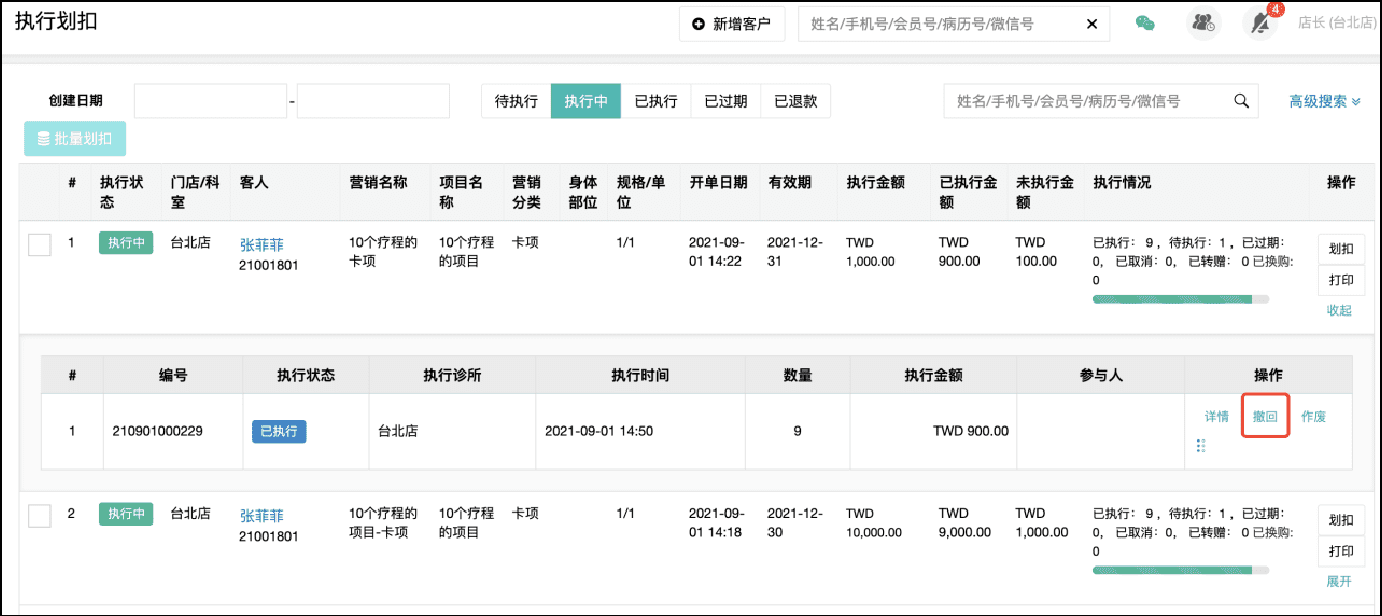The width and height of the screenshot is (1382, 616).
Task: Check the checkbox for row 1
Action: pyautogui.click(x=39, y=245)
